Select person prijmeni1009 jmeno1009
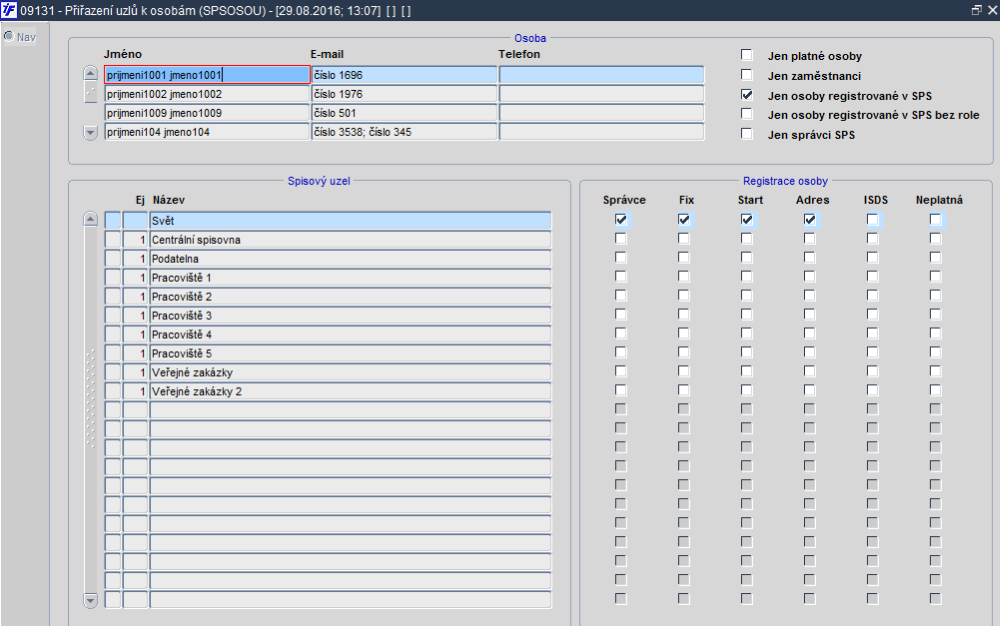The width and height of the screenshot is (1000, 626). [207, 113]
